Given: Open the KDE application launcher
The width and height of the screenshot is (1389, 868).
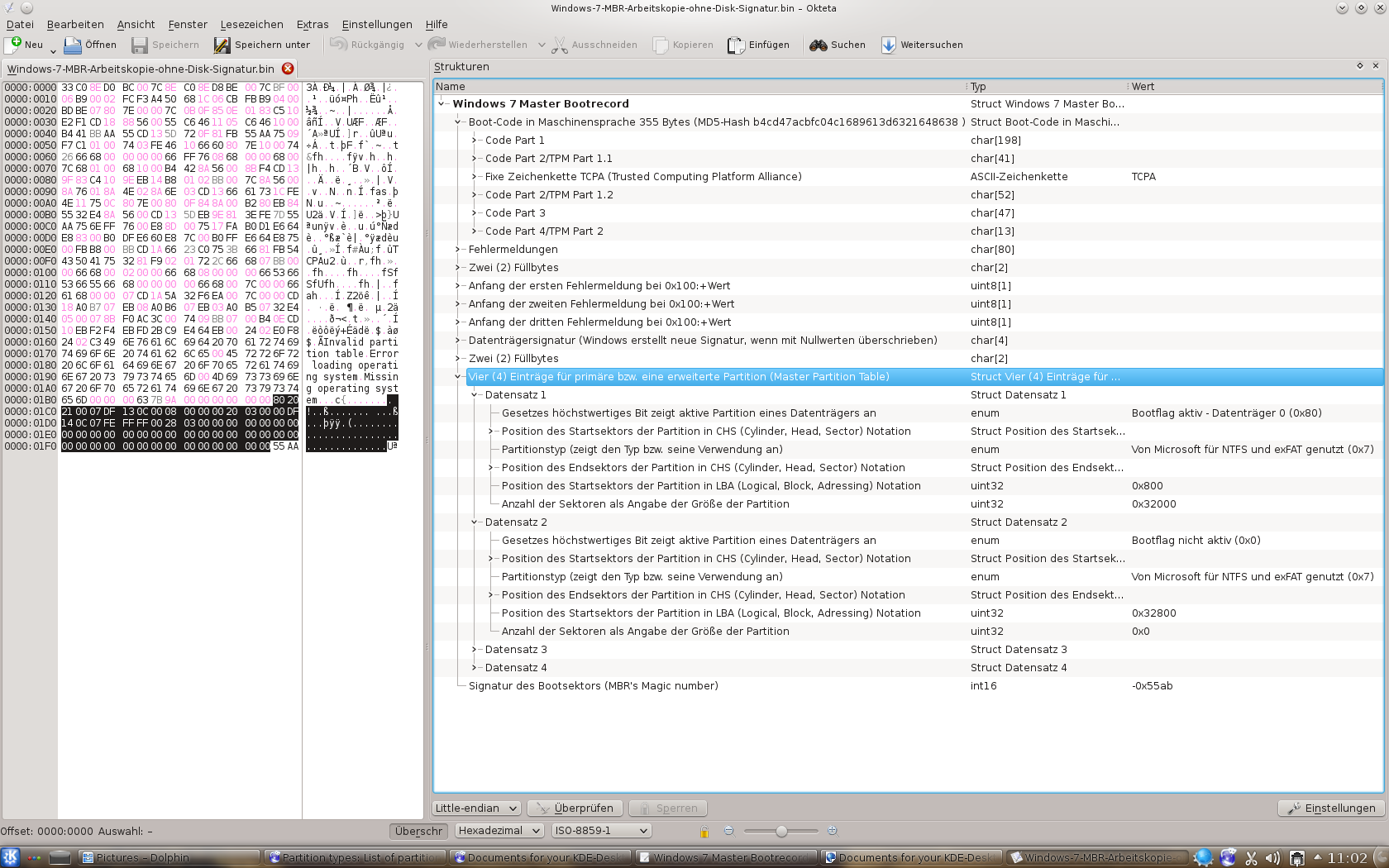Looking at the screenshot, I should (x=11, y=857).
